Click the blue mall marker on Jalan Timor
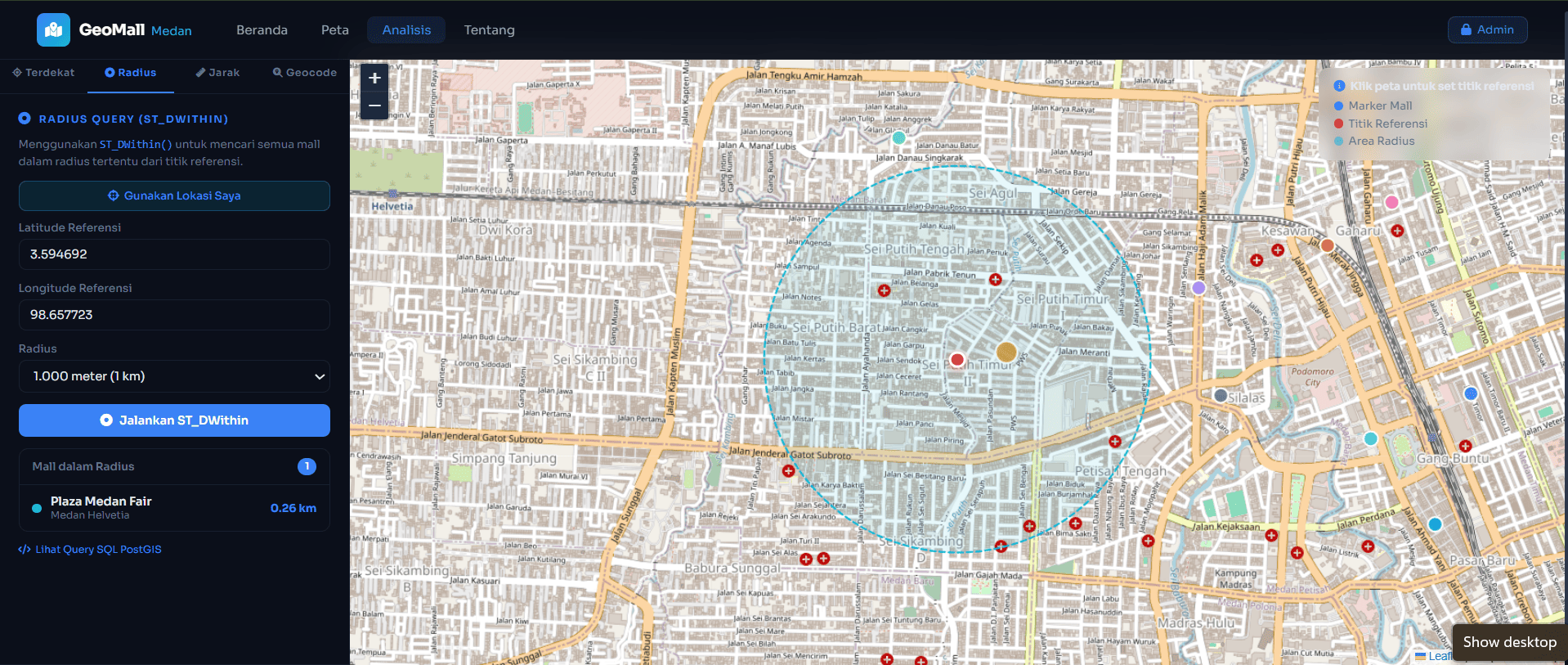Viewport: 1568px width, 665px height. pyautogui.click(x=1471, y=393)
